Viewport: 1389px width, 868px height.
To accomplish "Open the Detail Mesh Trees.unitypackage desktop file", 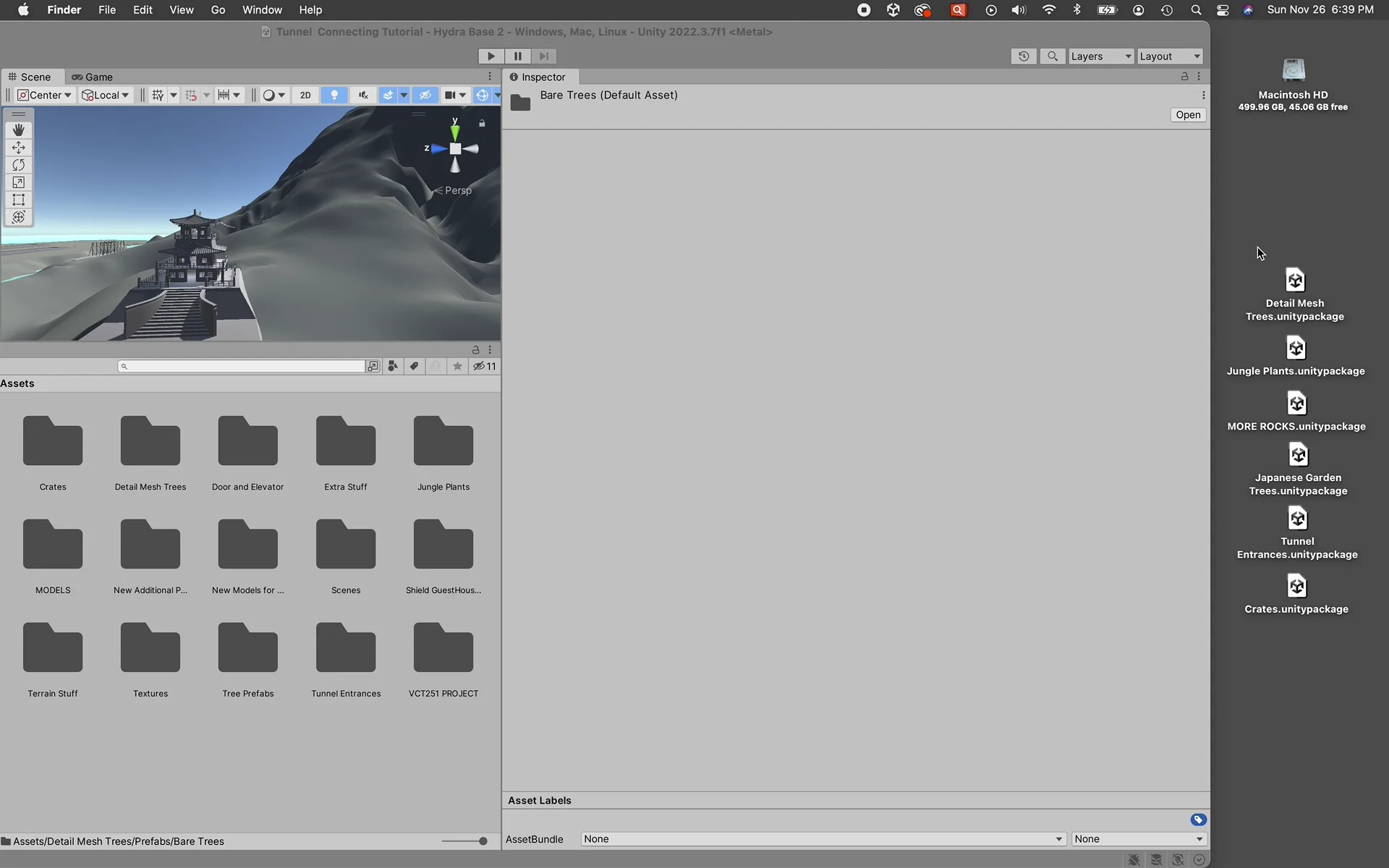I will click(x=1295, y=294).
